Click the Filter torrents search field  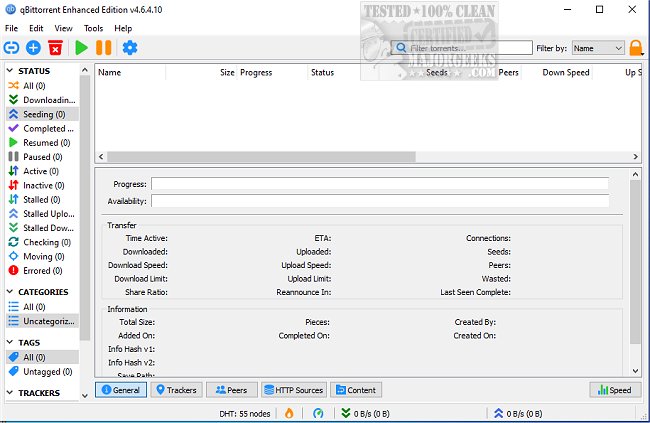click(462, 48)
